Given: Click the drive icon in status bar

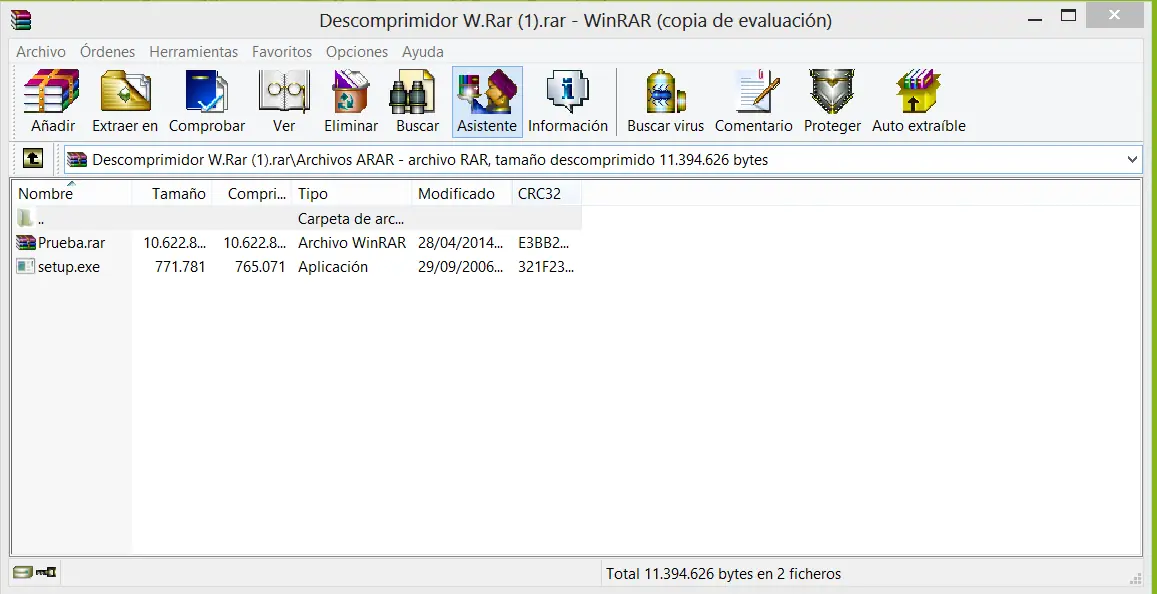Looking at the screenshot, I should coord(23,572).
